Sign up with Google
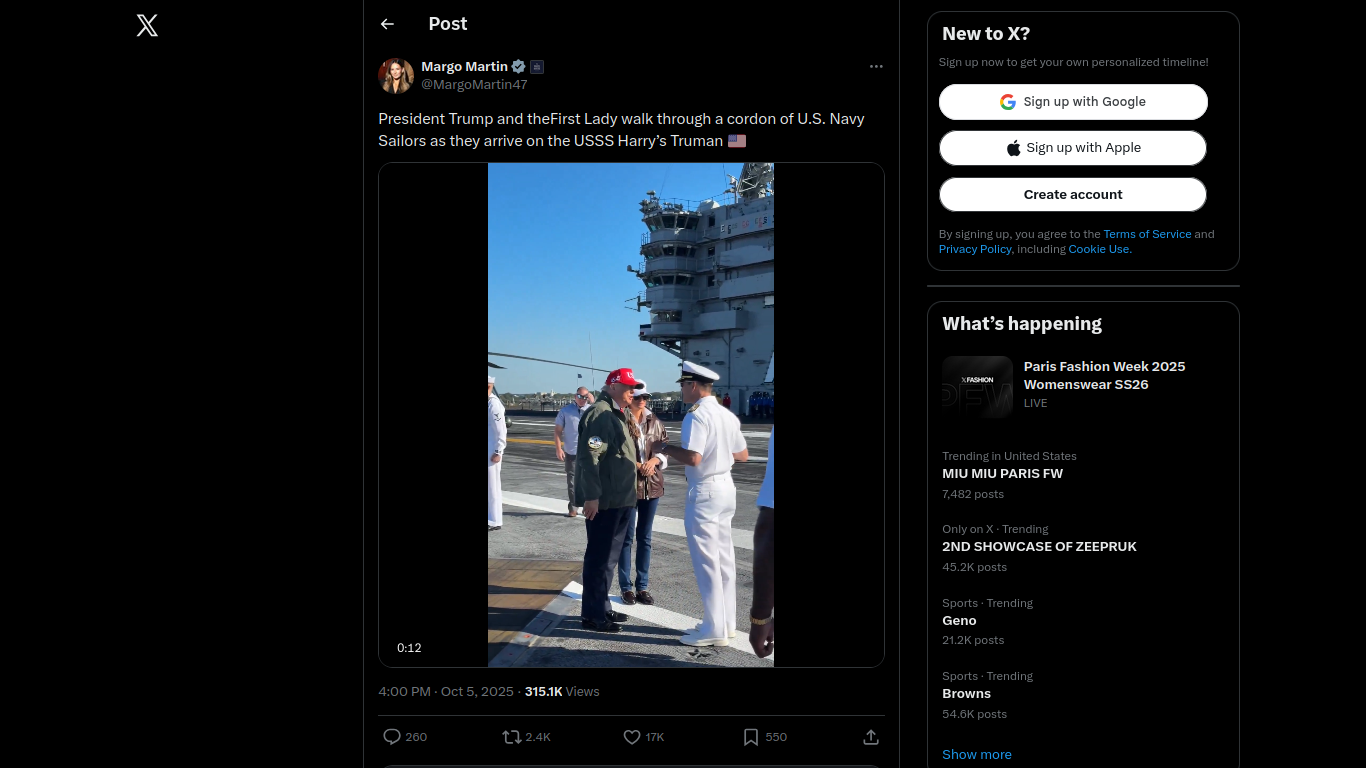1366x768 pixels. (x=1073, y=102)
